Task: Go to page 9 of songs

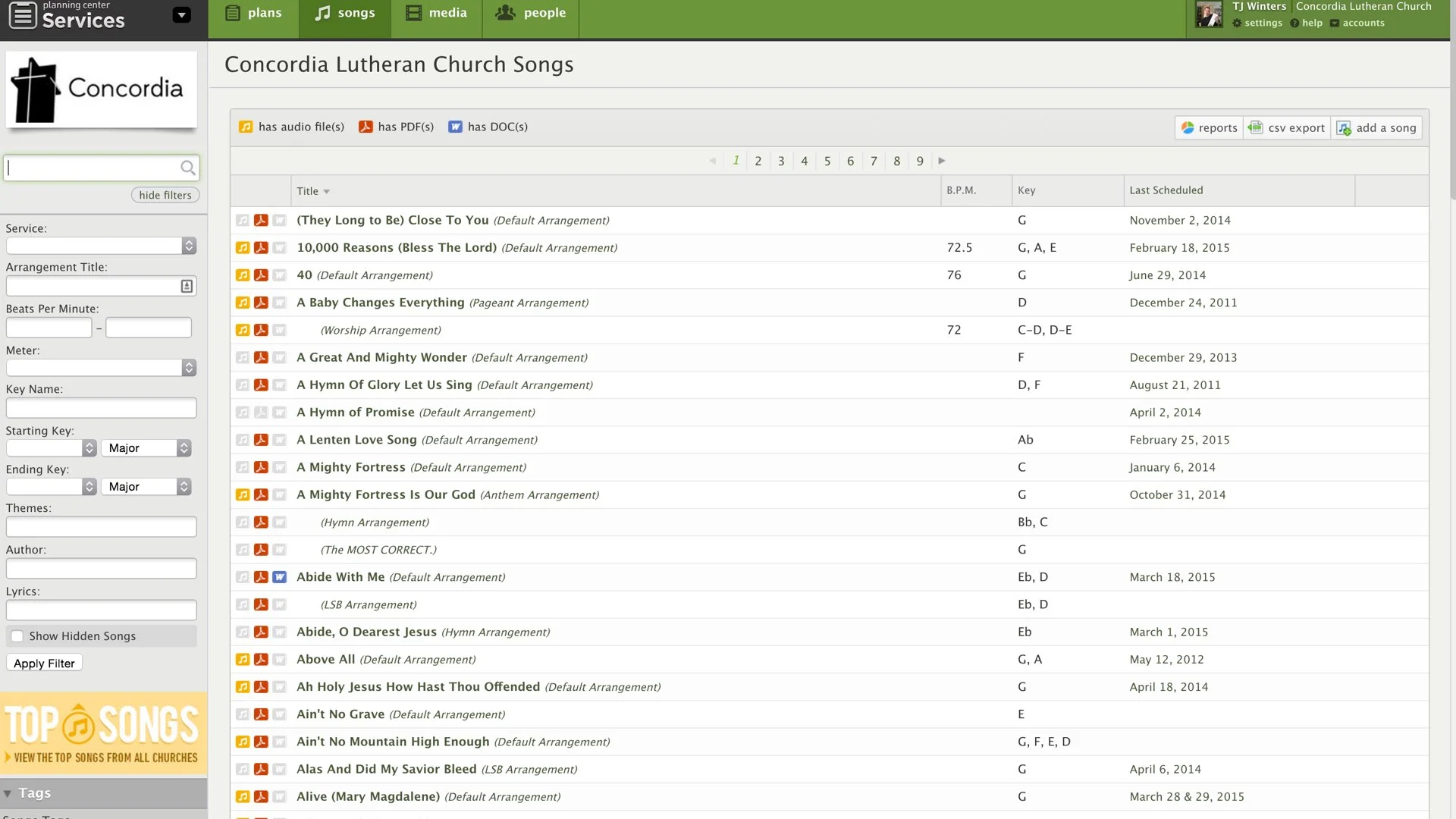Action: (920, 161)
